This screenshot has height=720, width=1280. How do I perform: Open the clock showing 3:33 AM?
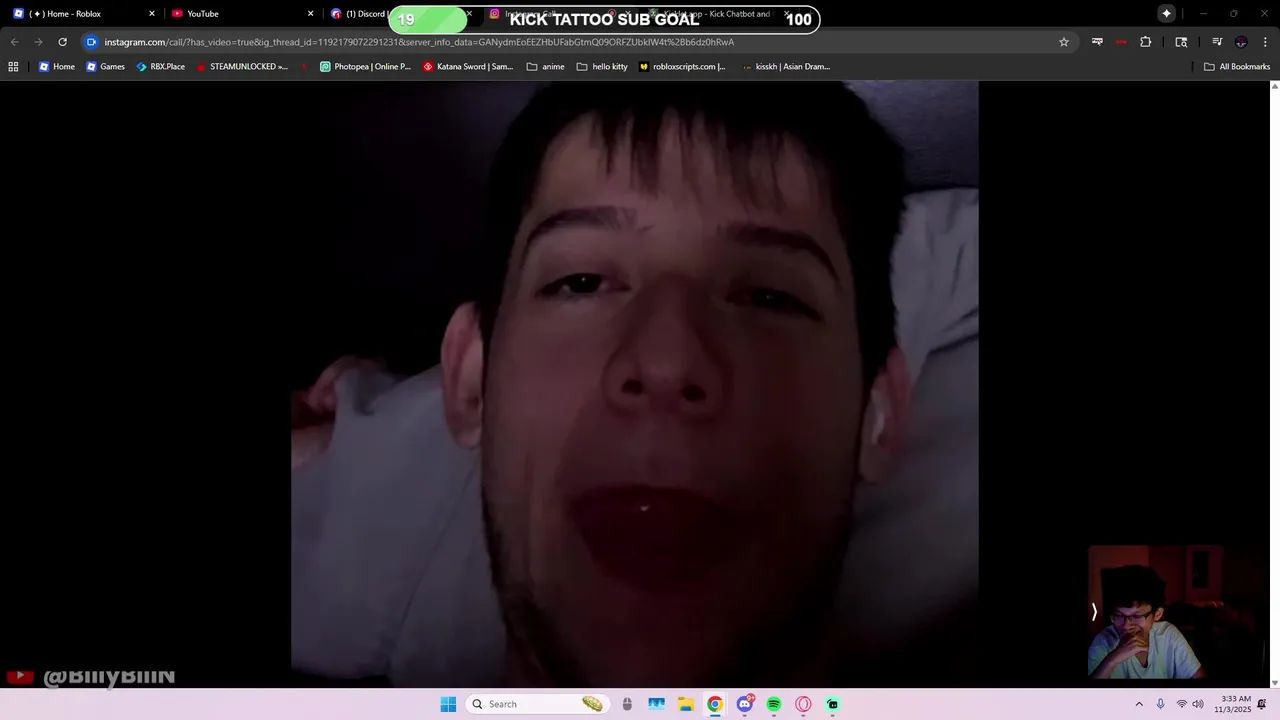pyautogui.click(x=1232, y=704)
